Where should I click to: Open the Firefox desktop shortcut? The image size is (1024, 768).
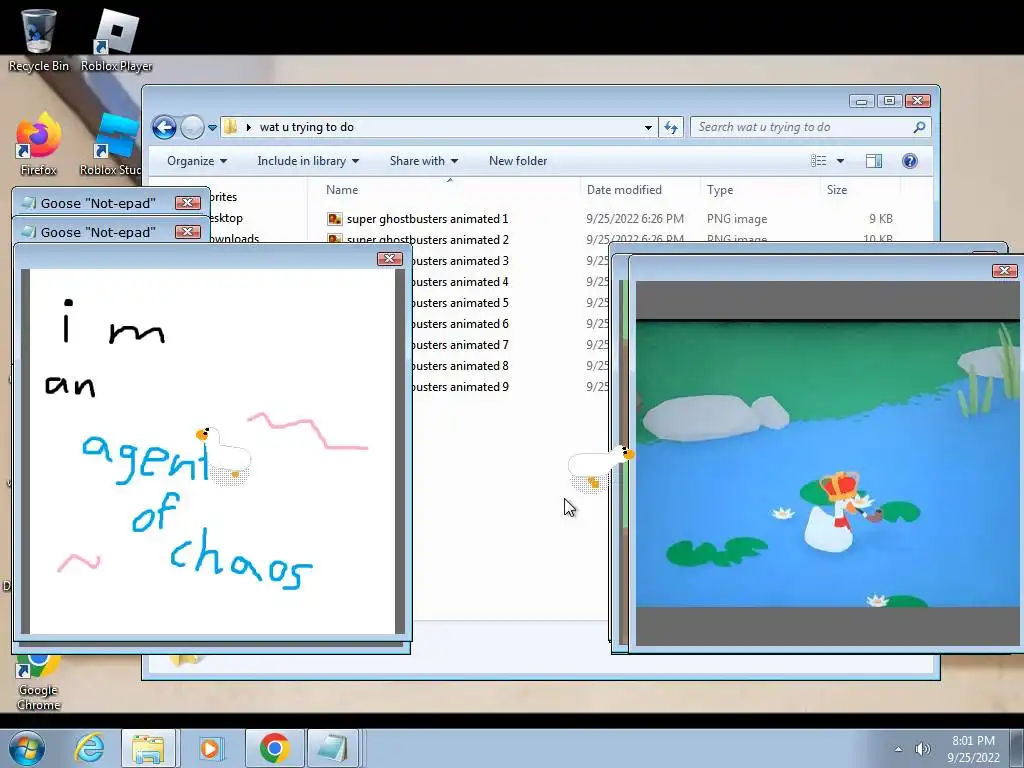click(38, 145)
